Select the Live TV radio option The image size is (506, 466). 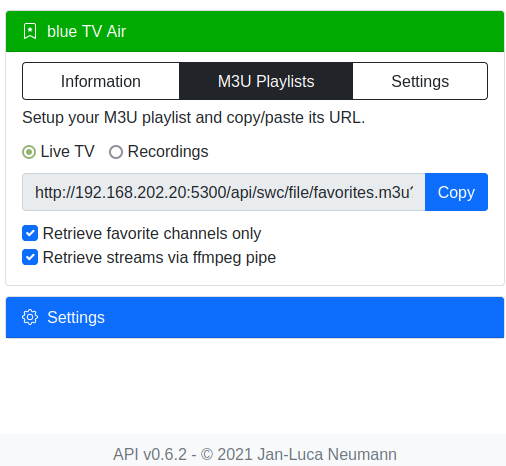[29, 152]
